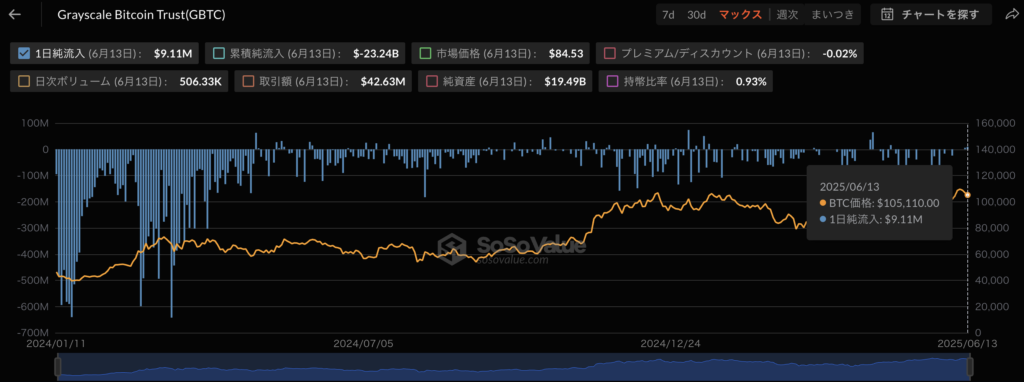Enable the 累積純流入 series checkbox
This screenshot has height=382, width=1024.
tap(220, 54)
